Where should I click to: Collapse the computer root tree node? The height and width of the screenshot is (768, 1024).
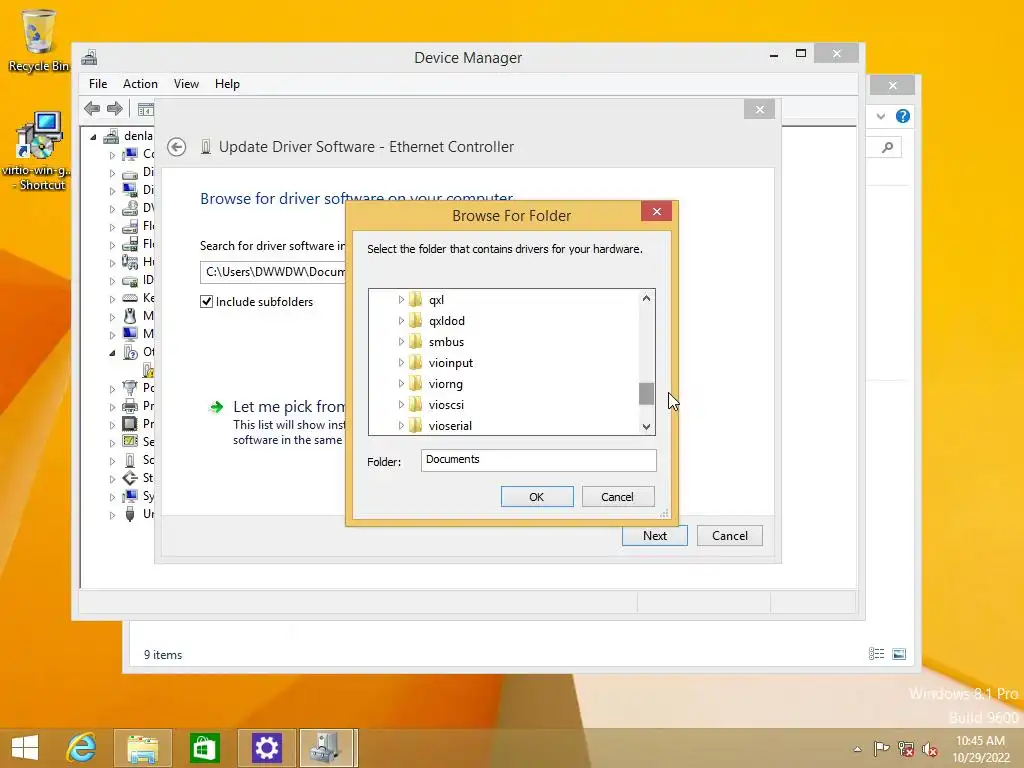(93, 136)
